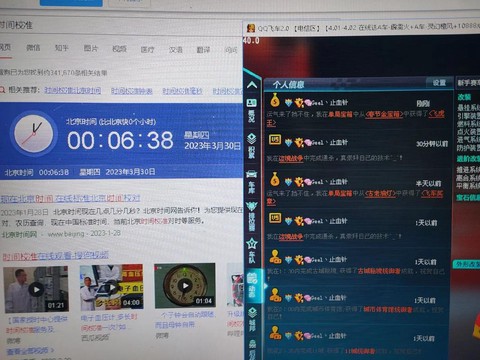This screenshot has height=360, width=480.
Task: Click person icon on the 城市体育馆 achievement post
Action: (275, 295)
